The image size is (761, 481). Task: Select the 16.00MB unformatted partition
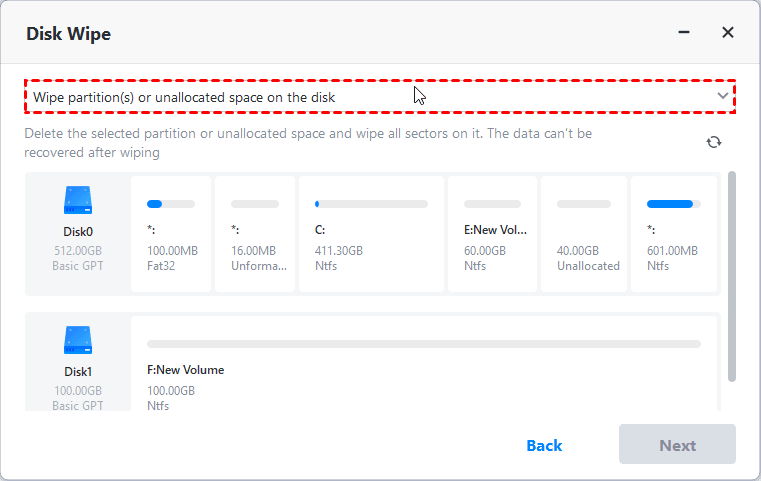point(253,235)
